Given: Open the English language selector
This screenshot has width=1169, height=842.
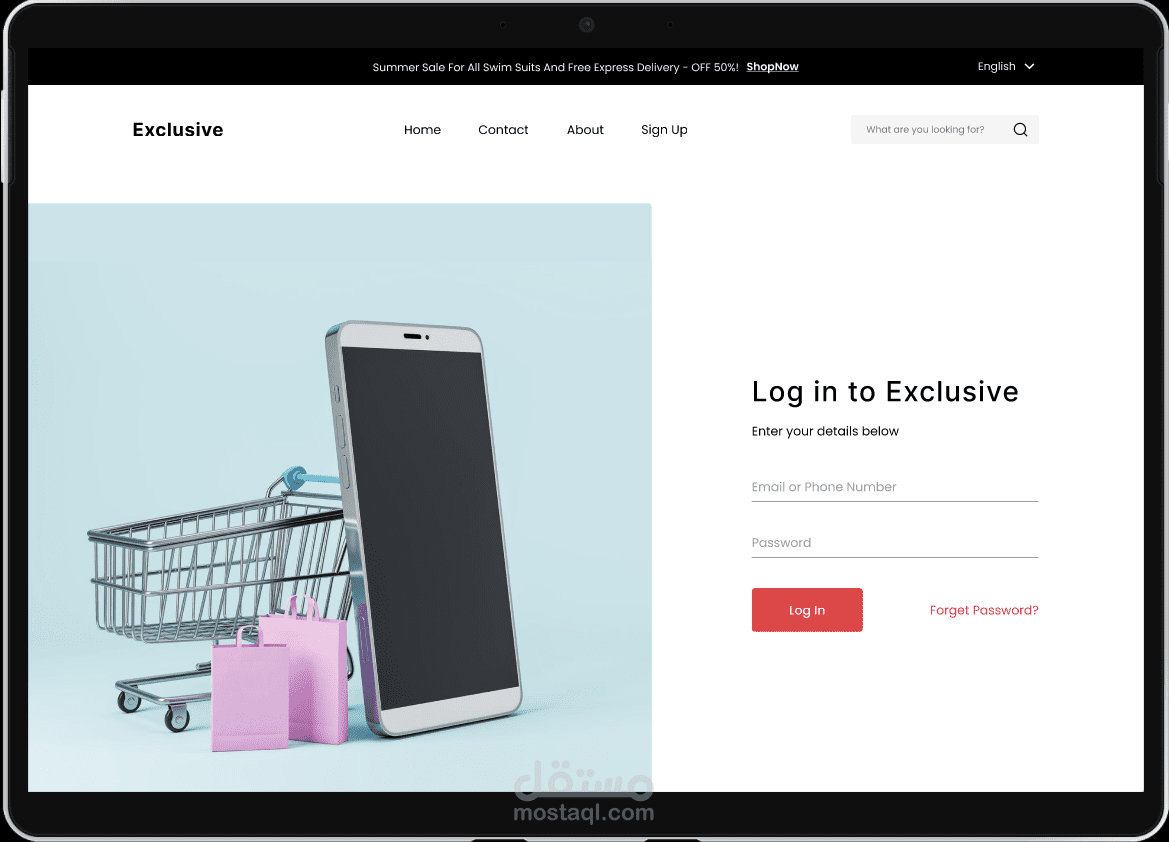Looking at the screenshot, I should (1006, 66).
